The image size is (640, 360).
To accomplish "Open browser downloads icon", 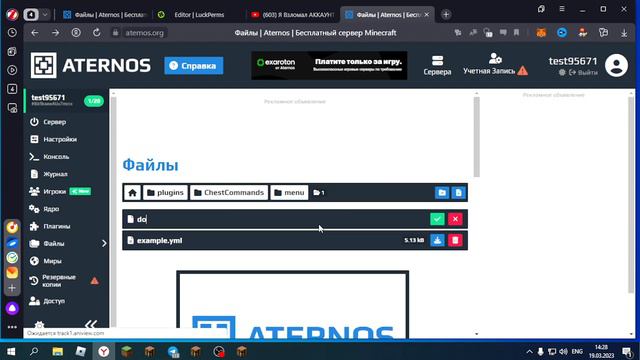I will (x=624, y=33).
